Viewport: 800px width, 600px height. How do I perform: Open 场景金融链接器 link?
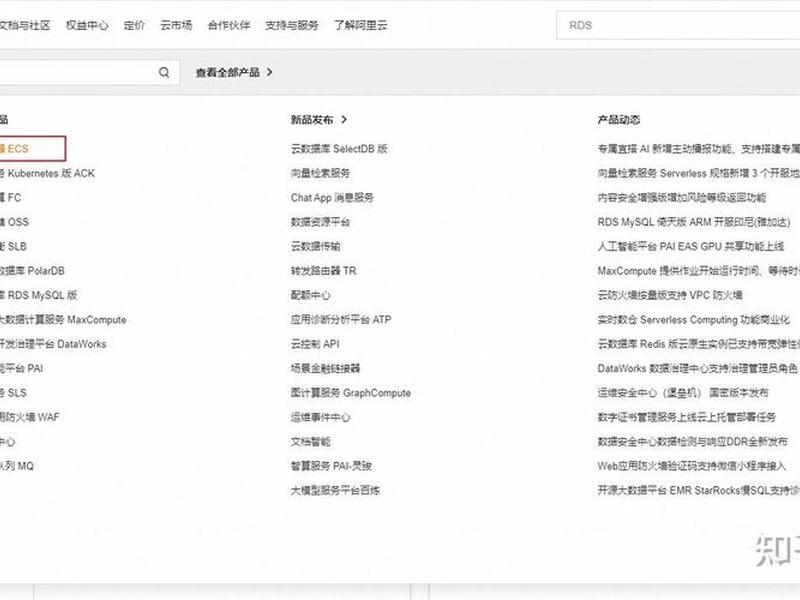326,368
